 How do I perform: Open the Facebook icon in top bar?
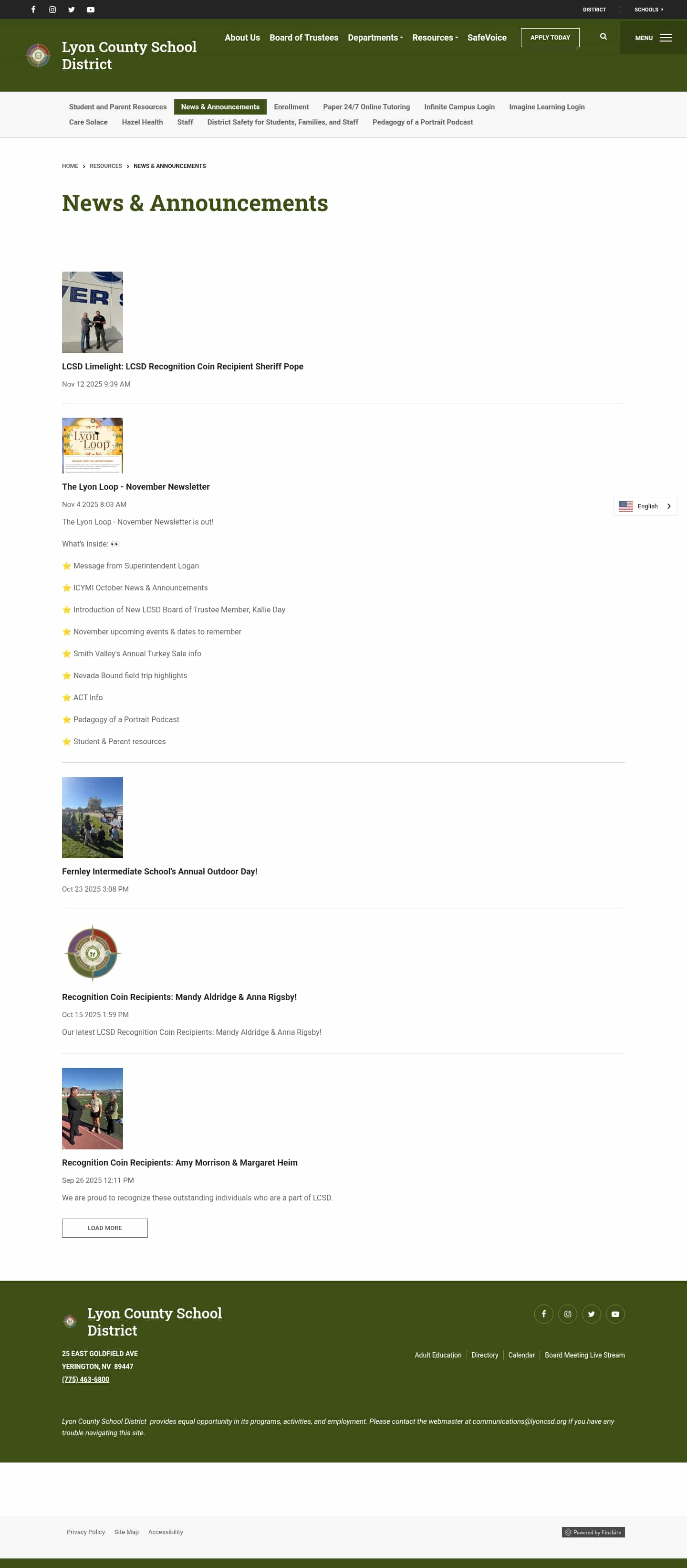(33, 10)
